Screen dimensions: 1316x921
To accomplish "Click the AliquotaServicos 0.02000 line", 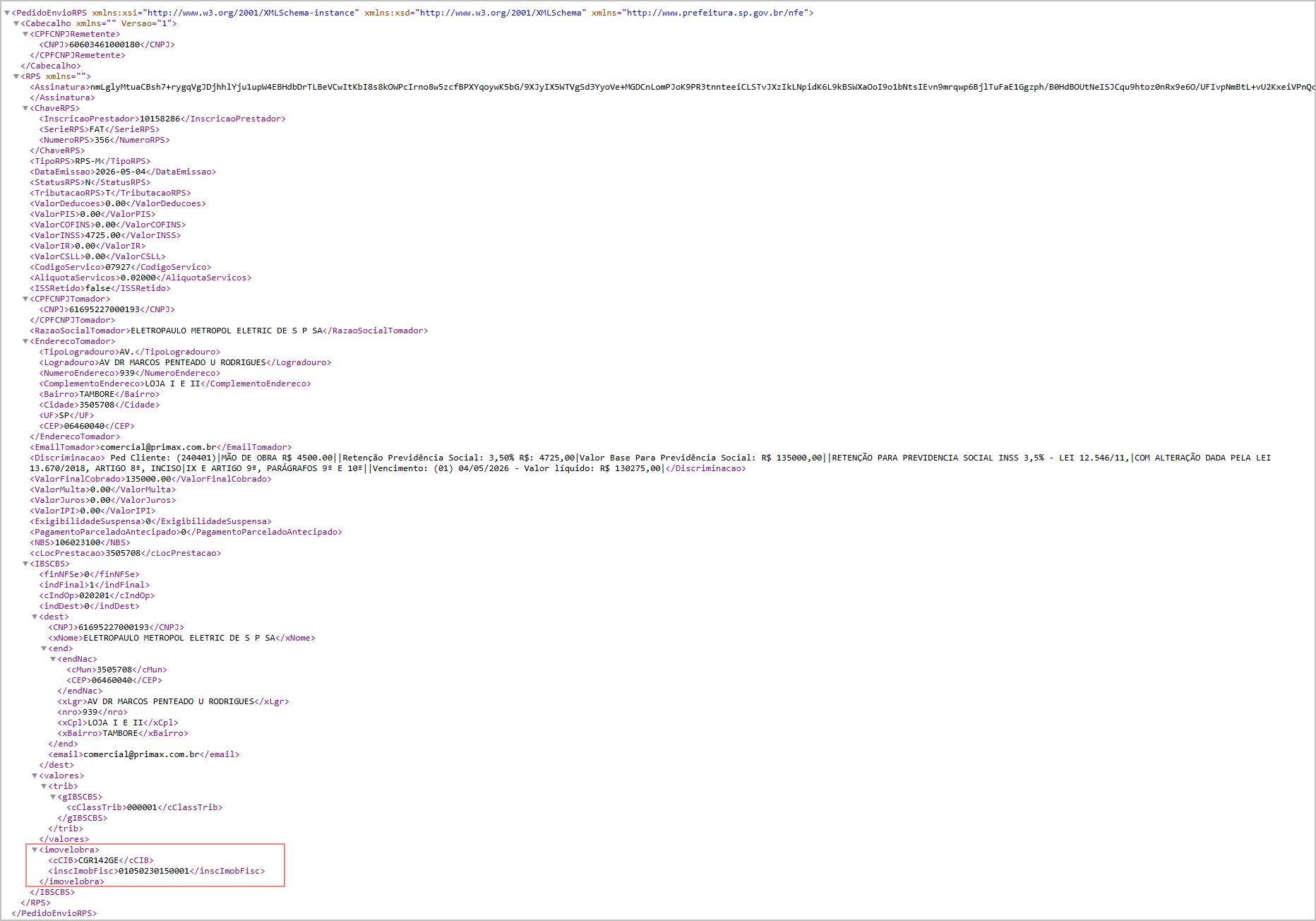I will (140, 278).
